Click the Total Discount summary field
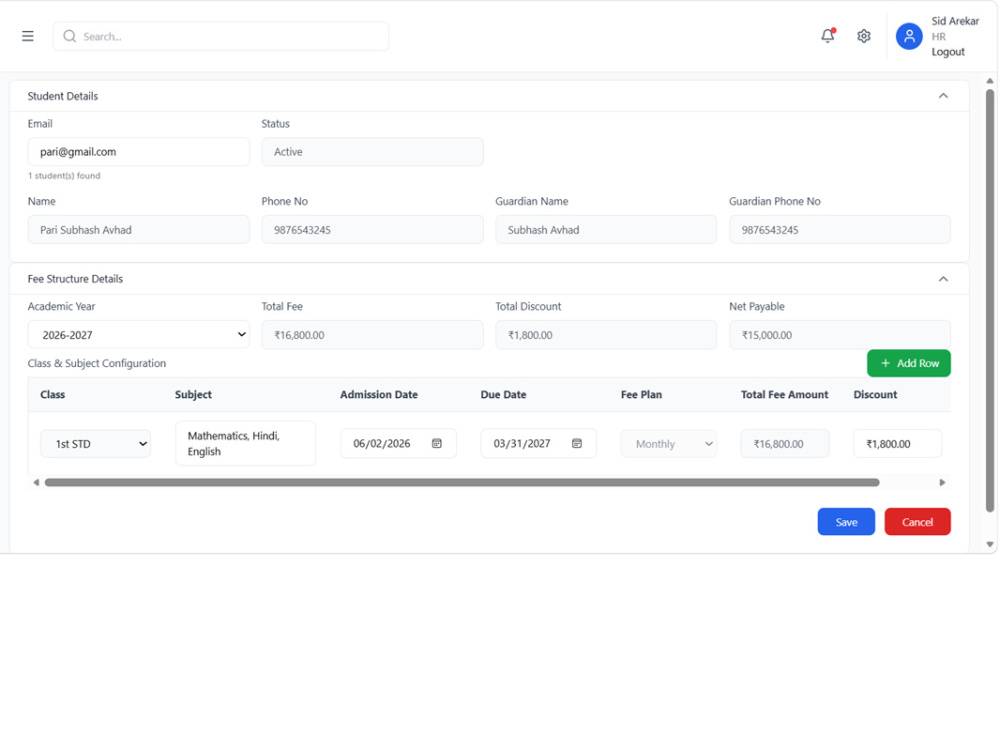Screen dimensions: 1000x750 coord(606,335)
